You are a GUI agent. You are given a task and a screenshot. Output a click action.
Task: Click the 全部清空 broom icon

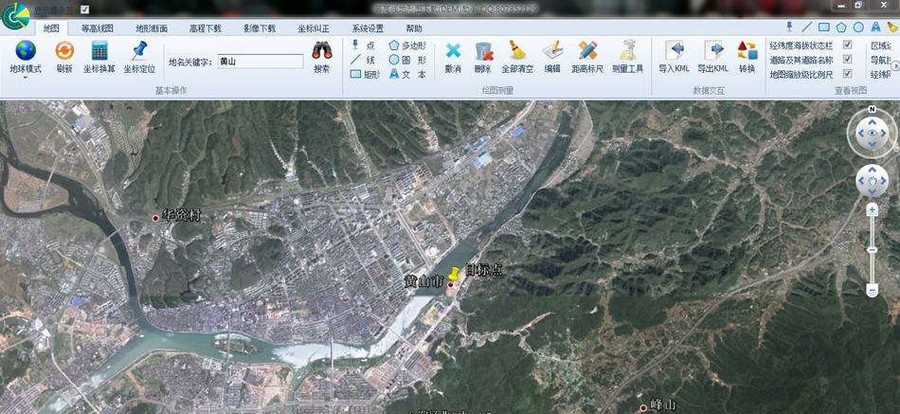pos(514,55)
